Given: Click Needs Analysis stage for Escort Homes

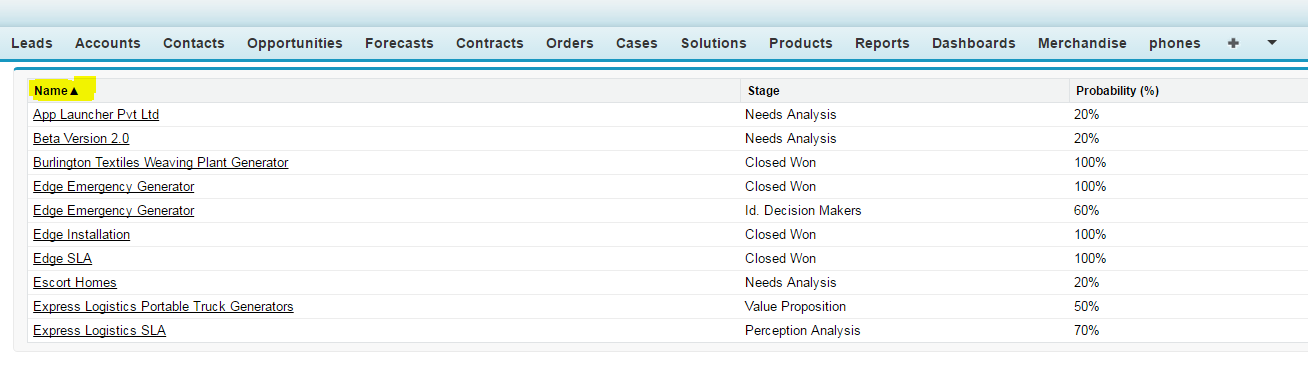Looking at the screenshot, I should (791, 283).
